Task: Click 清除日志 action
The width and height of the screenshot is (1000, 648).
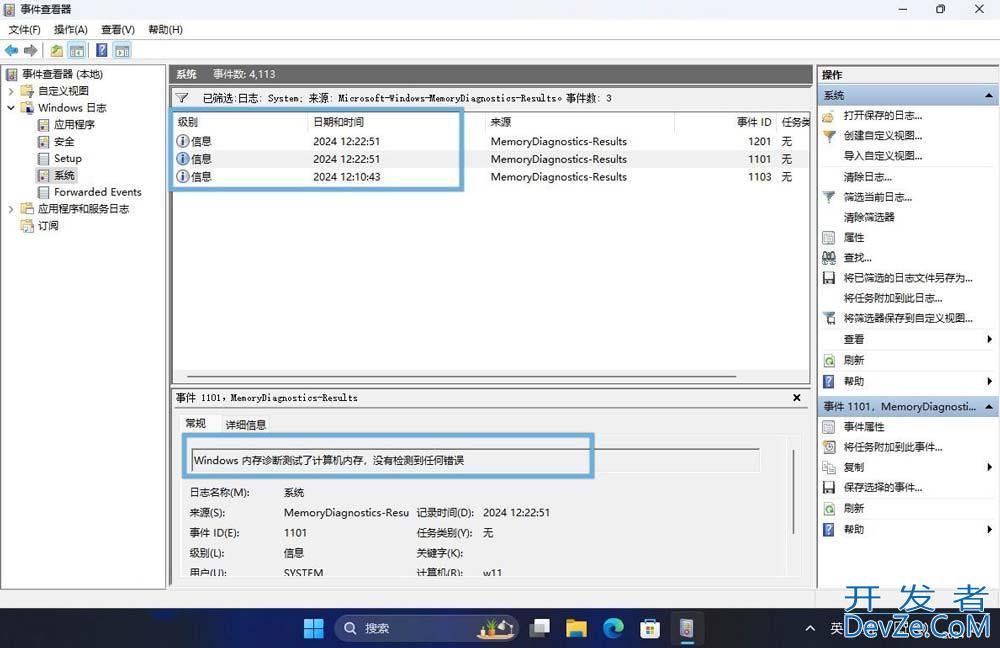Action: 867,177
